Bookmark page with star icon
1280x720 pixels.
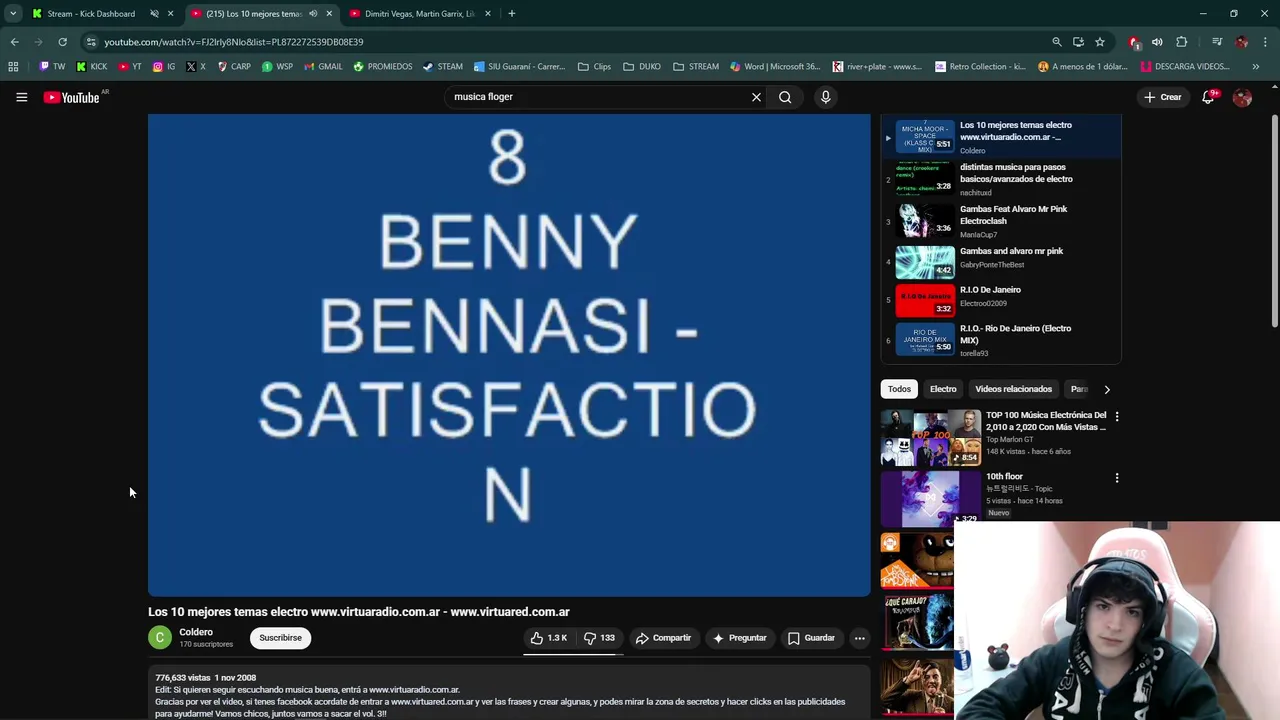1100,42
